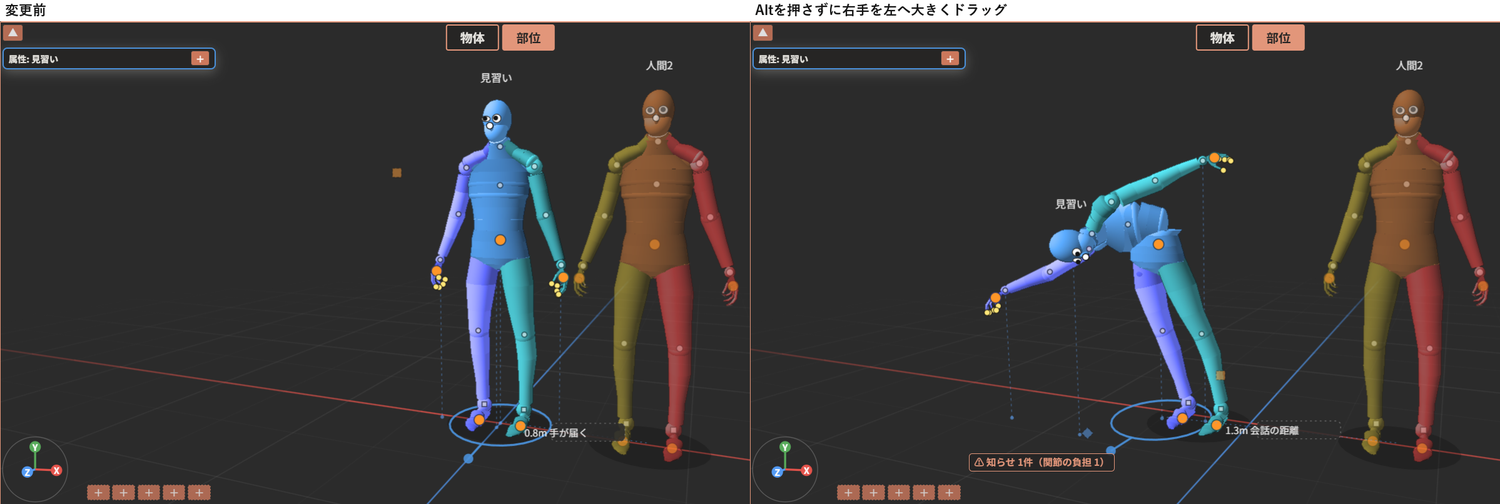This screenshot has height=504, width=1500.
Task: Open the 知らせ 1件 joint-load warning notice
Action: click(1041, 462)
